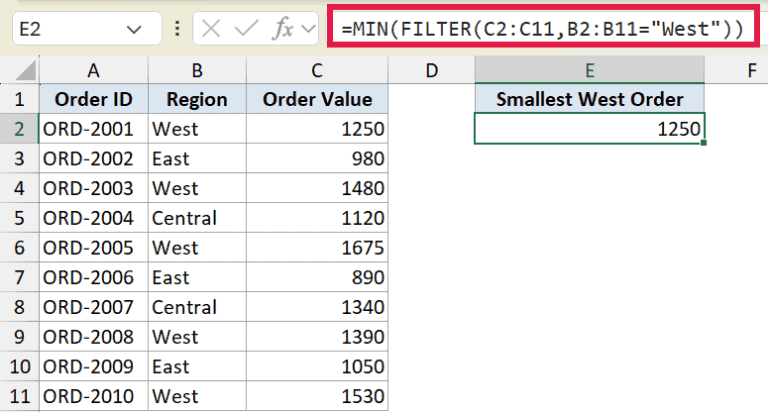The height and width of the screenshot is (412, 768).
Task: Click the three-dot name box handle
Action: point(177,29)
